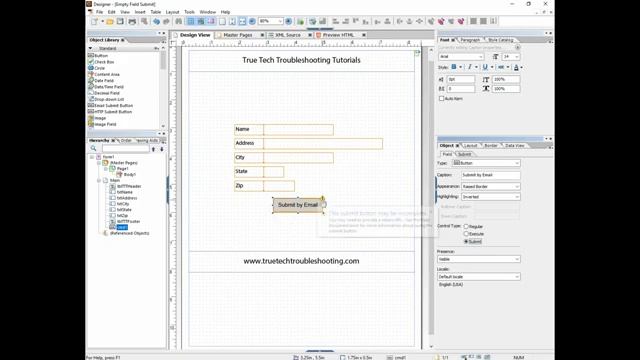Click the New form toolbar icon
The image size is (640, 360).
pyautogui.click(x=94, y=21)
